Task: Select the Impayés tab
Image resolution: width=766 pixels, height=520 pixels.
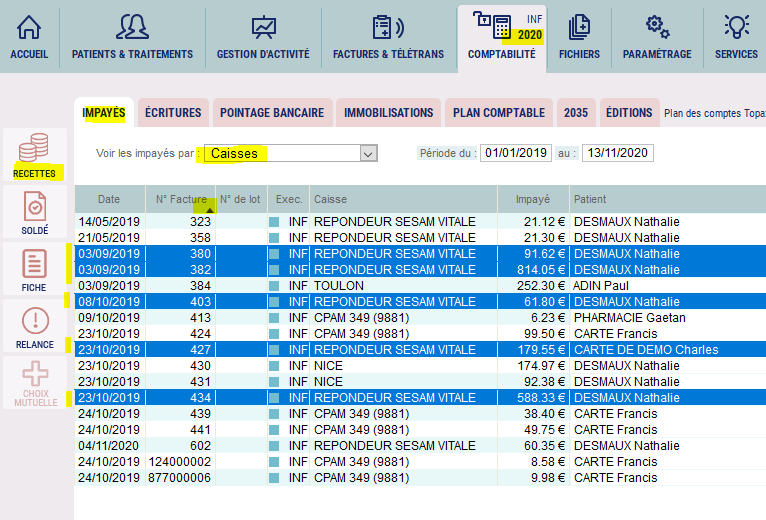Action: (104, 113)
